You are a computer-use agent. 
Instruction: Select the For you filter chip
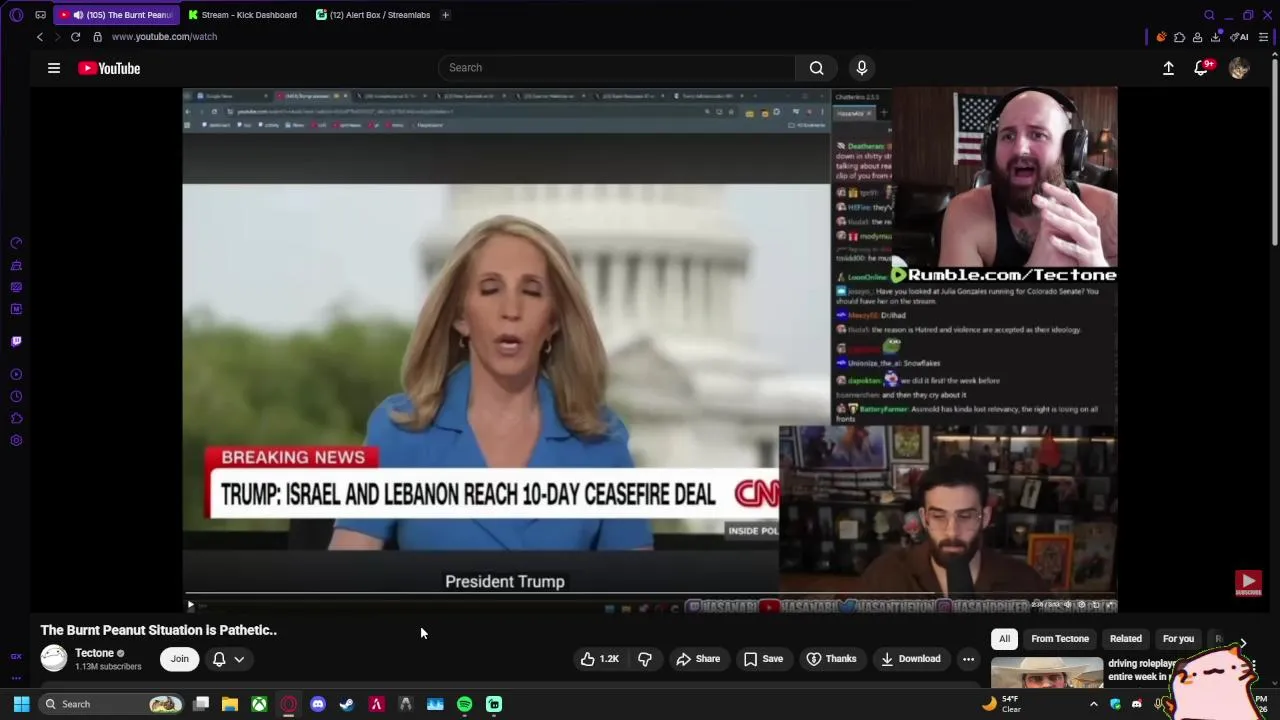(x=1178, y=639)
